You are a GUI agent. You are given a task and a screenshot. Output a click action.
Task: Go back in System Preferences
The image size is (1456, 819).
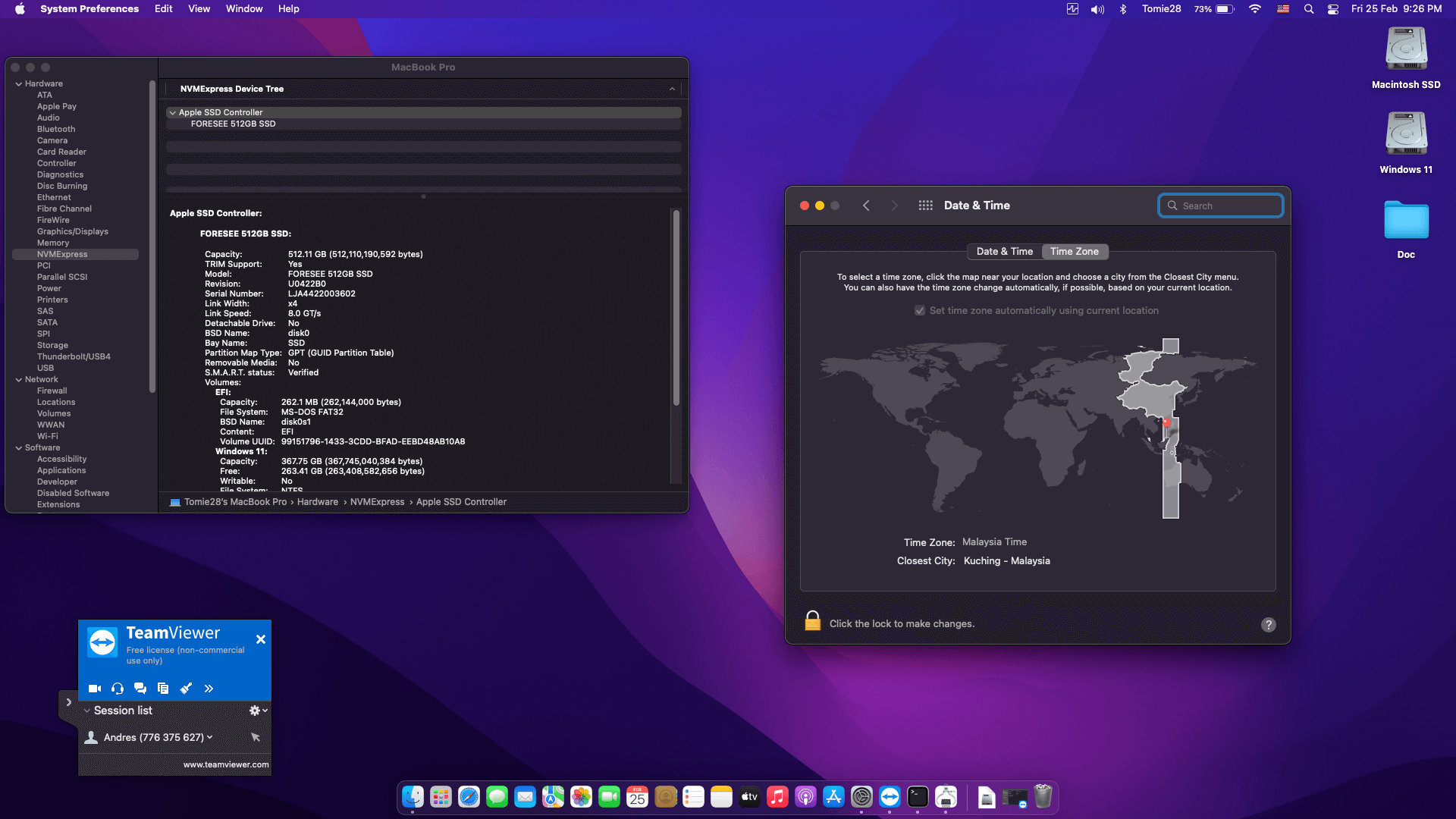pos(866,206)
